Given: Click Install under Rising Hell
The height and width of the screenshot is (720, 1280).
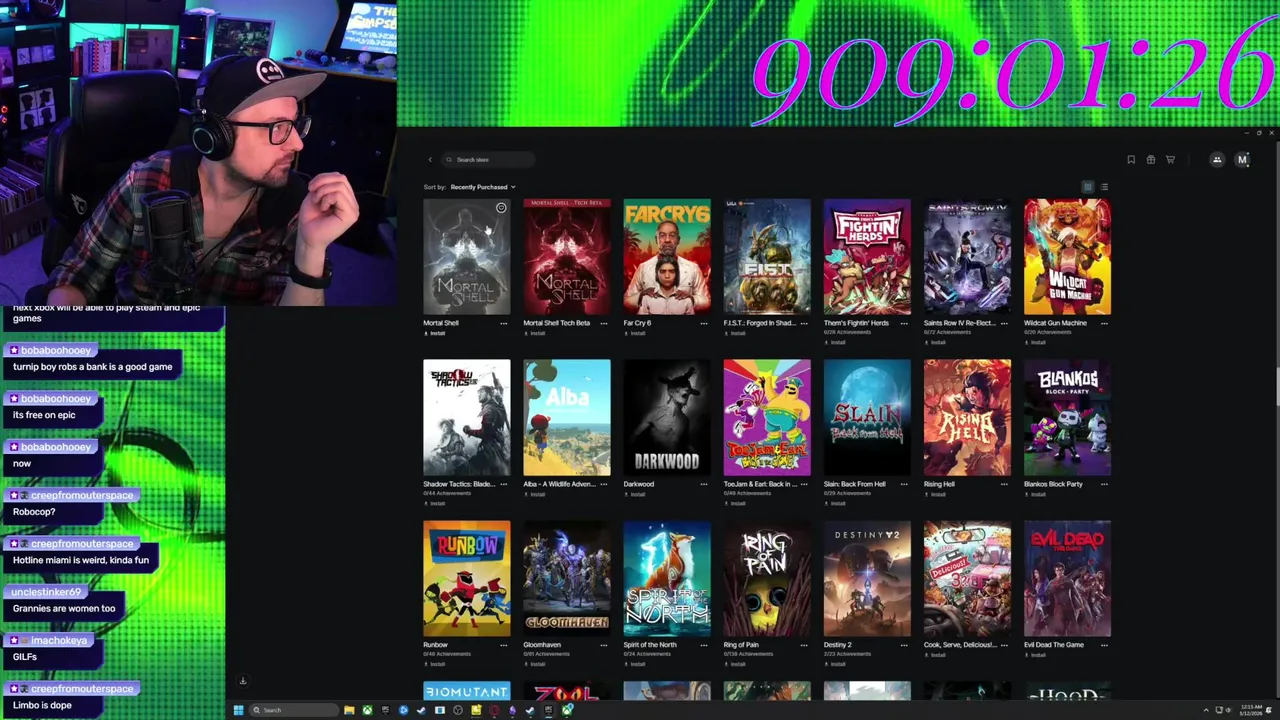Looking at the screenshot, I should (936, 494).
